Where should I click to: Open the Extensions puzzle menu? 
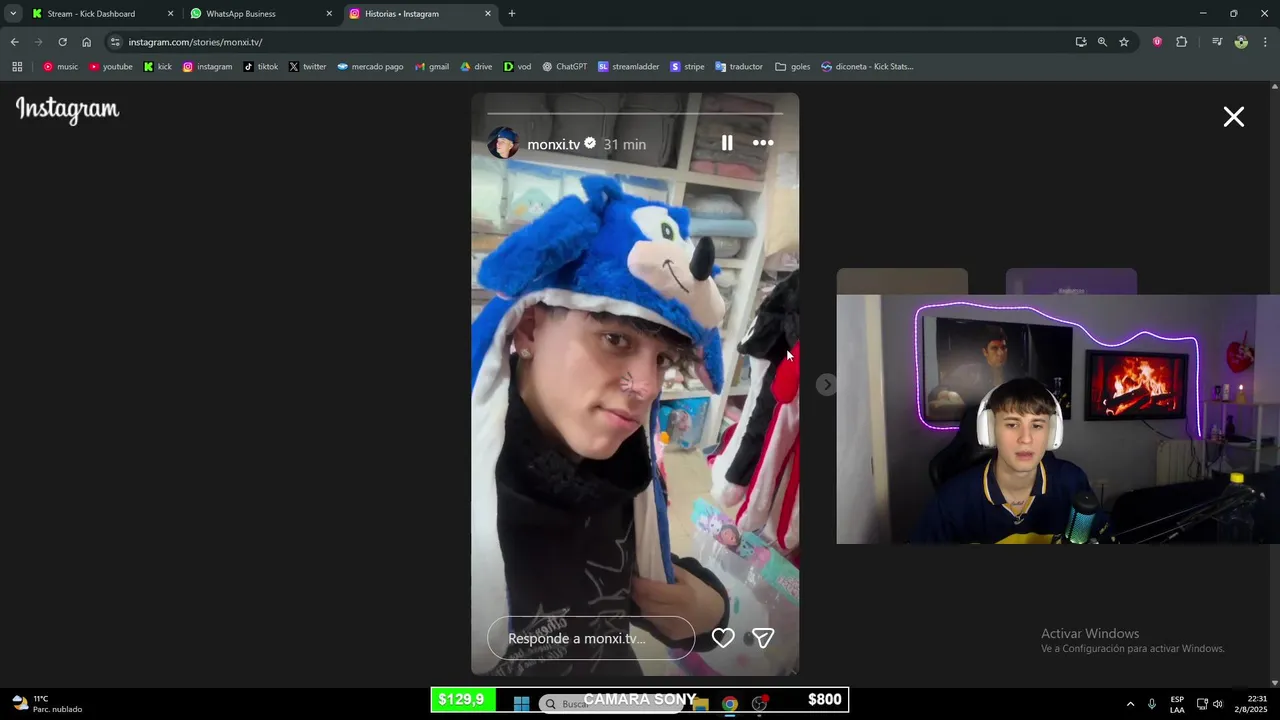(1181, 42)
